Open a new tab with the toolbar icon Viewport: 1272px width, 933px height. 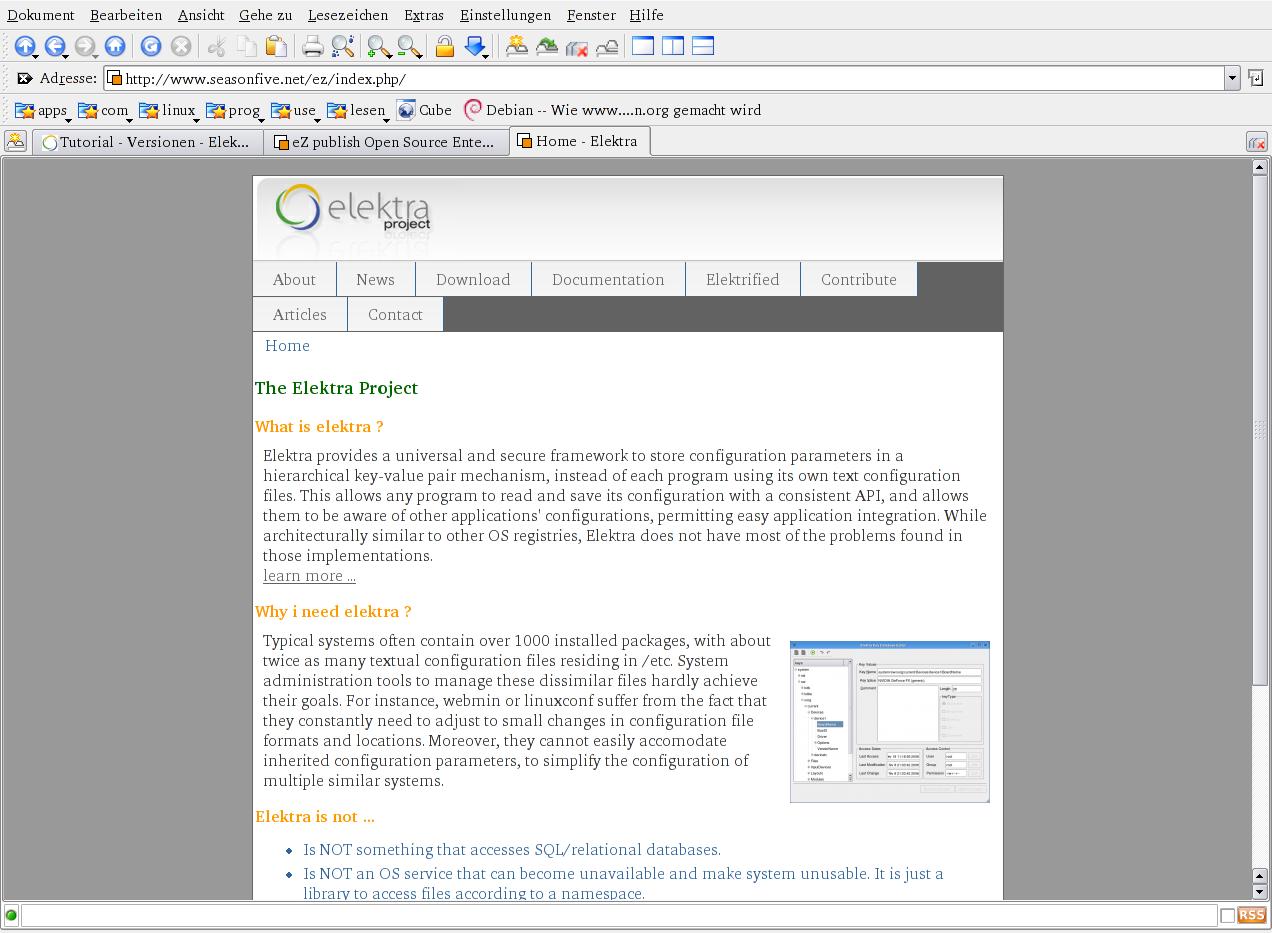point(517,46)
